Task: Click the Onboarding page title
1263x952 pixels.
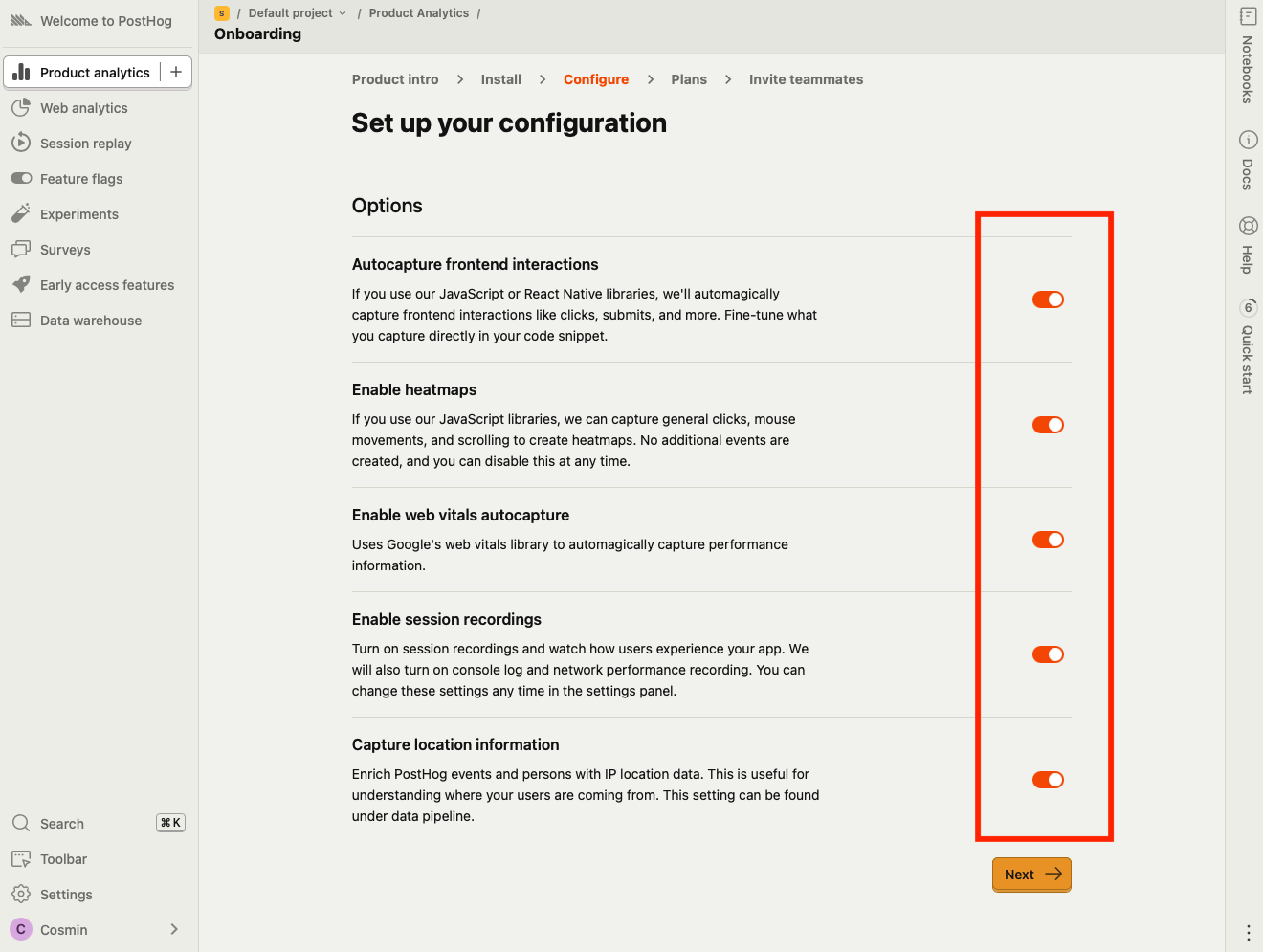Action: point(257,33)
